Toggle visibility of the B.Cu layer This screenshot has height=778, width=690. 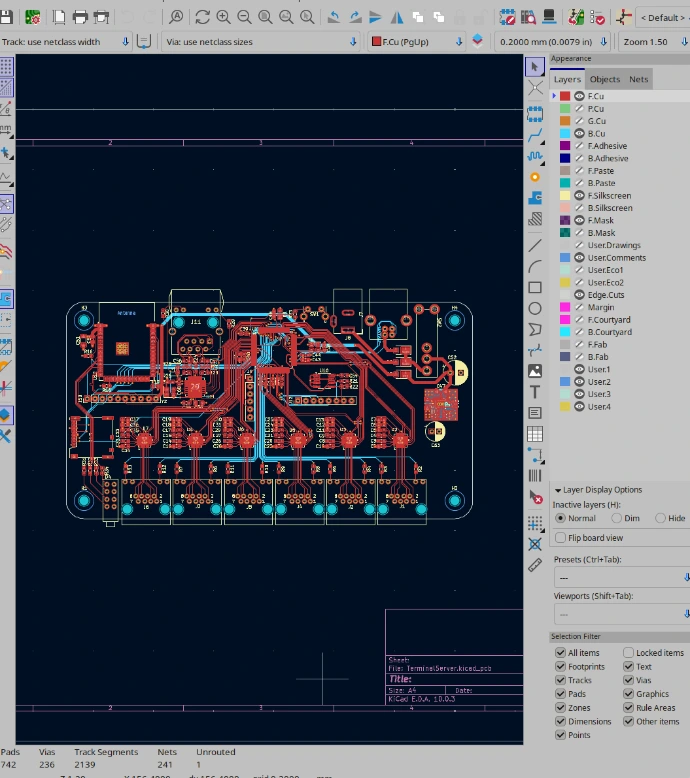pos(579,133)
